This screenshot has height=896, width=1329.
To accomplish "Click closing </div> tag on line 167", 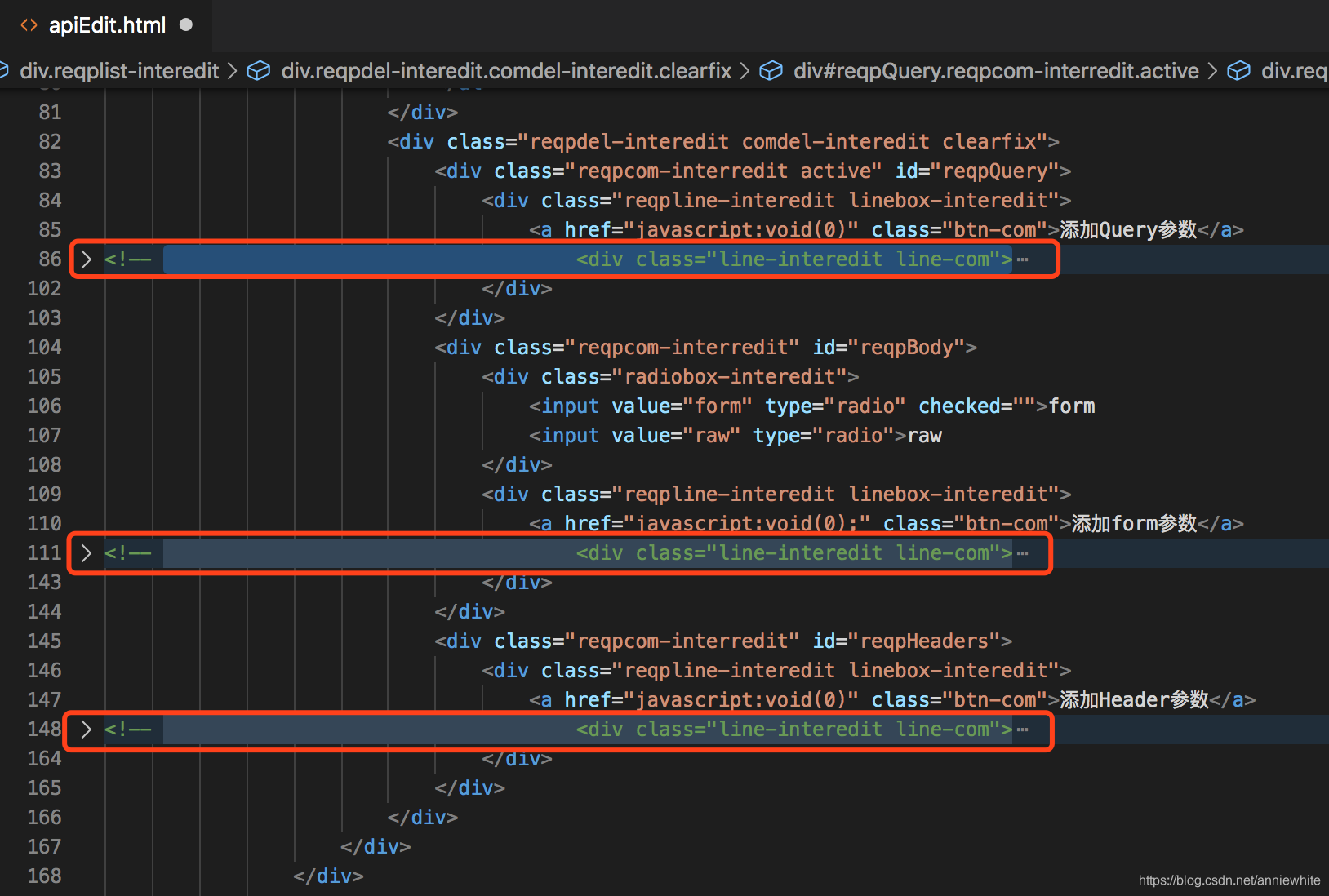I will coord(376,847).
